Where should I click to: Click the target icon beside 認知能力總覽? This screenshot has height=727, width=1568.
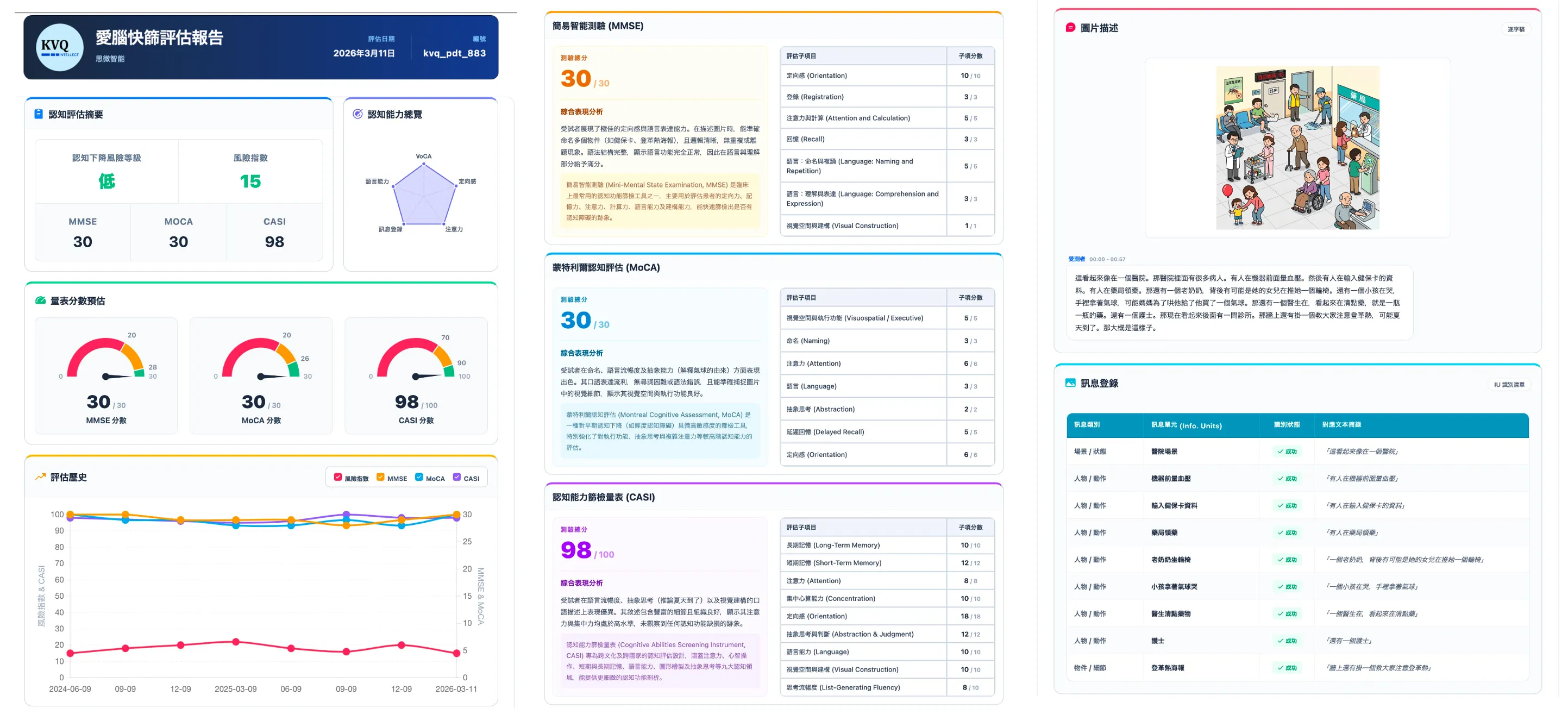[358, 114]
